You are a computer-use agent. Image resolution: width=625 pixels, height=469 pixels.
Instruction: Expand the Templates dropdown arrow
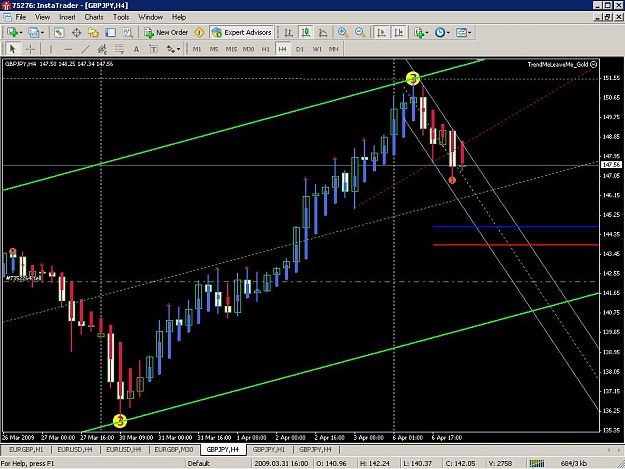tap(470, 33)
